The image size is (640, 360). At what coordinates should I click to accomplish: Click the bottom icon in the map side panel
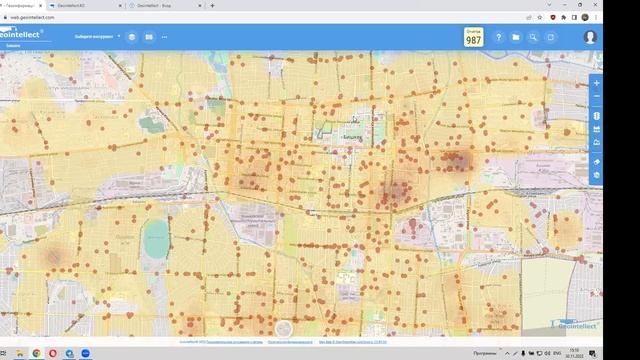(x=596, y=175)
